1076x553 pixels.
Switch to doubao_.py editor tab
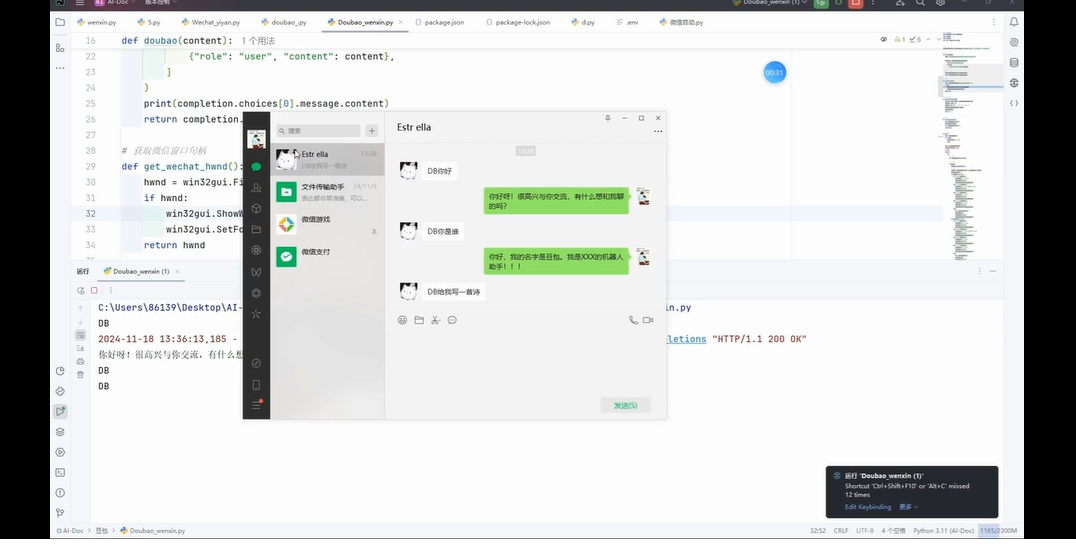point(283,22)
